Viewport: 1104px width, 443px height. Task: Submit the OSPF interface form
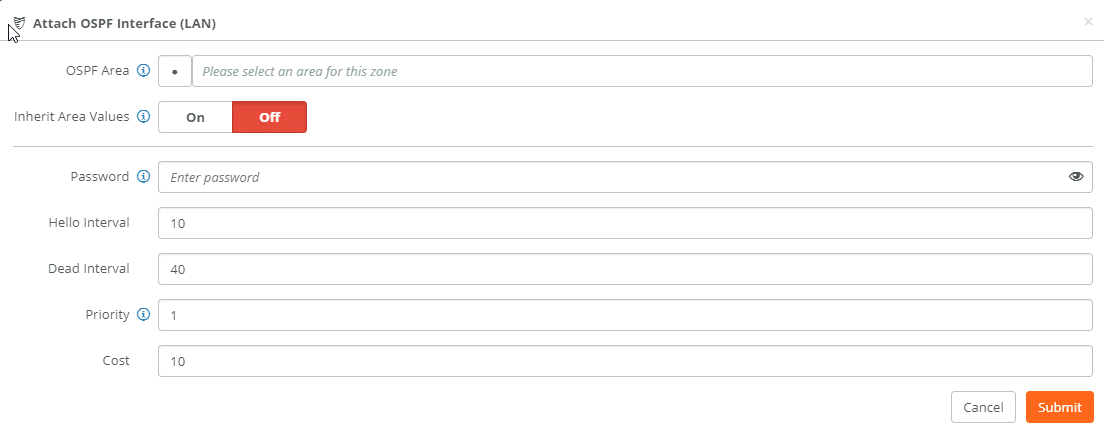click(1059, 407)
